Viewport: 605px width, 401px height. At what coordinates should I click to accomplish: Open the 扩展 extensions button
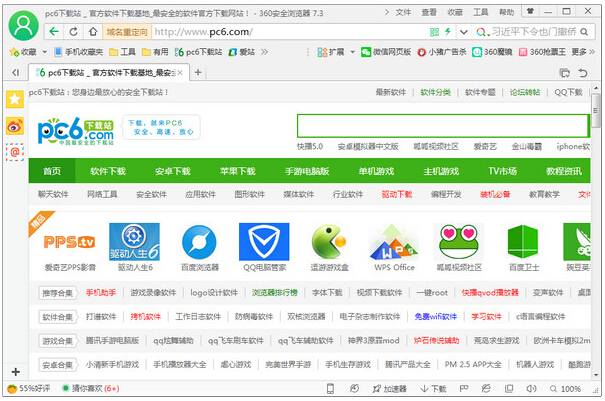click(x=331, y=52)
